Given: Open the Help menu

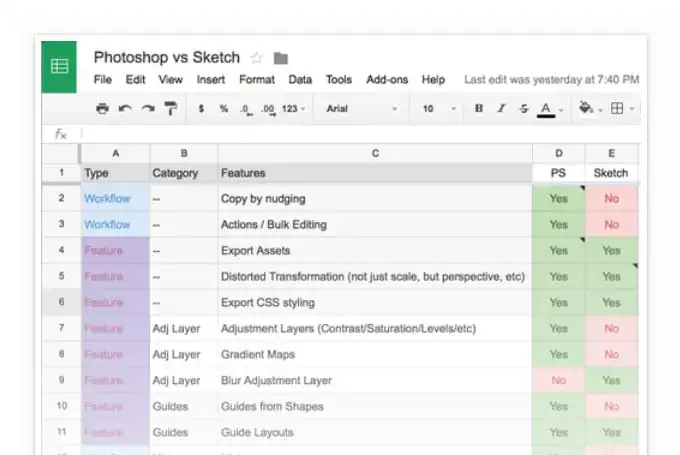Looking at the screenshot, I should click(x=433, y=80).
